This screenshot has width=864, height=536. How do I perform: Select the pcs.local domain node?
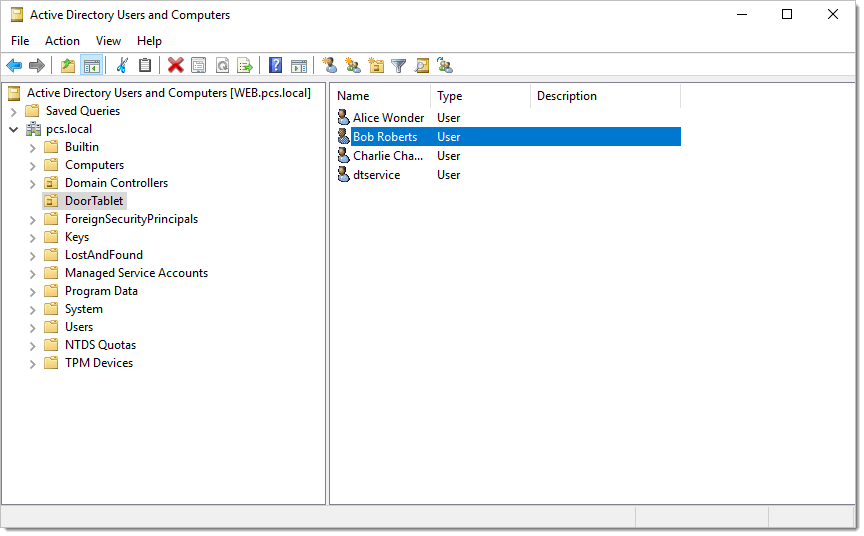click(69, 129)
